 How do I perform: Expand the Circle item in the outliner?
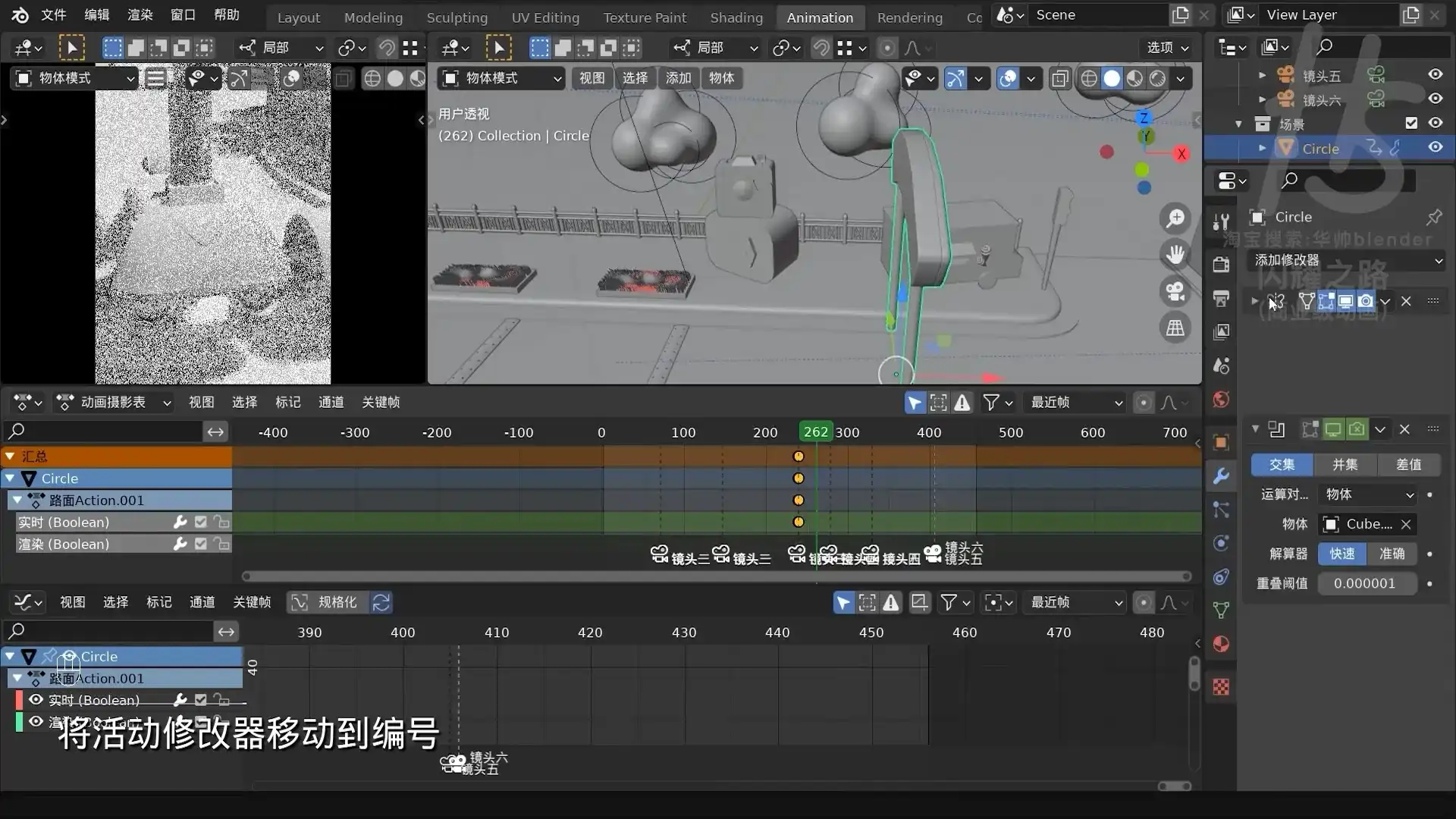pos(1261,148)
